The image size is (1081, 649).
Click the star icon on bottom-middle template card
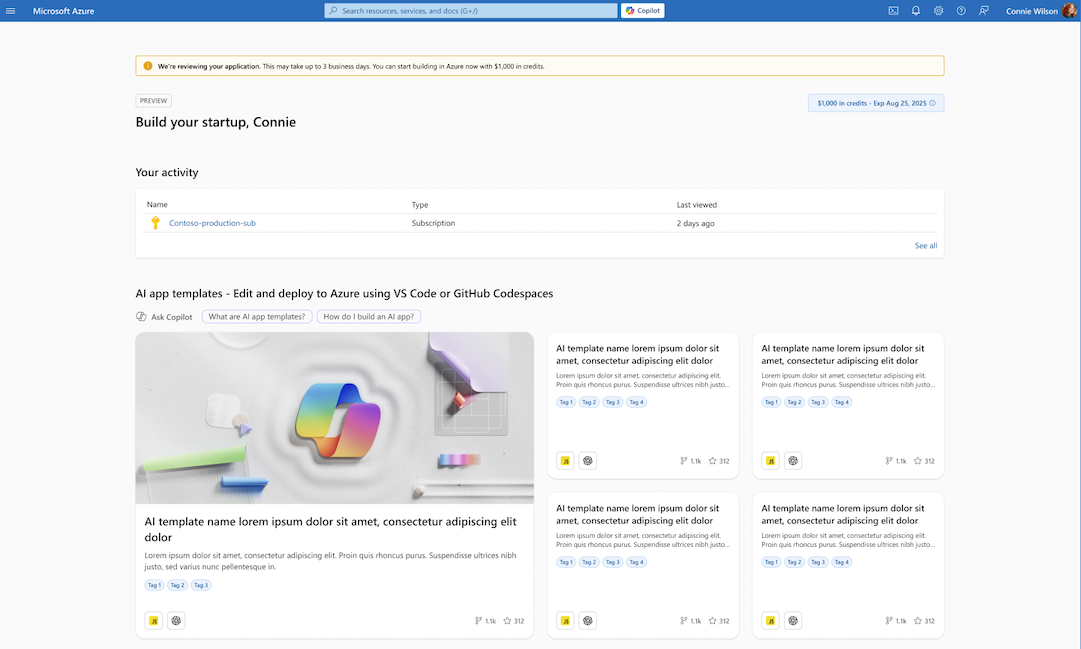click(x=713, y=621)
